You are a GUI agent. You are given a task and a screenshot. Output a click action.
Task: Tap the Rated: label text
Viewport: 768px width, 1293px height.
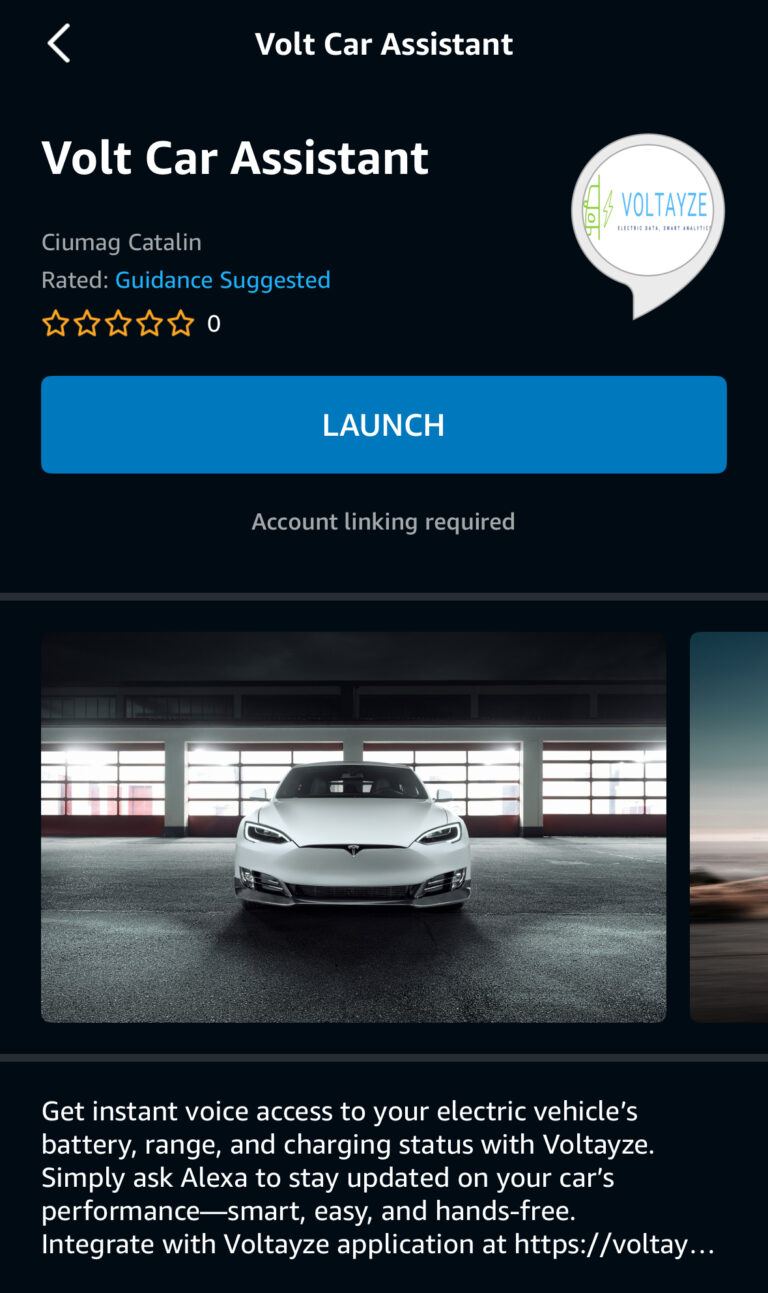75,280
